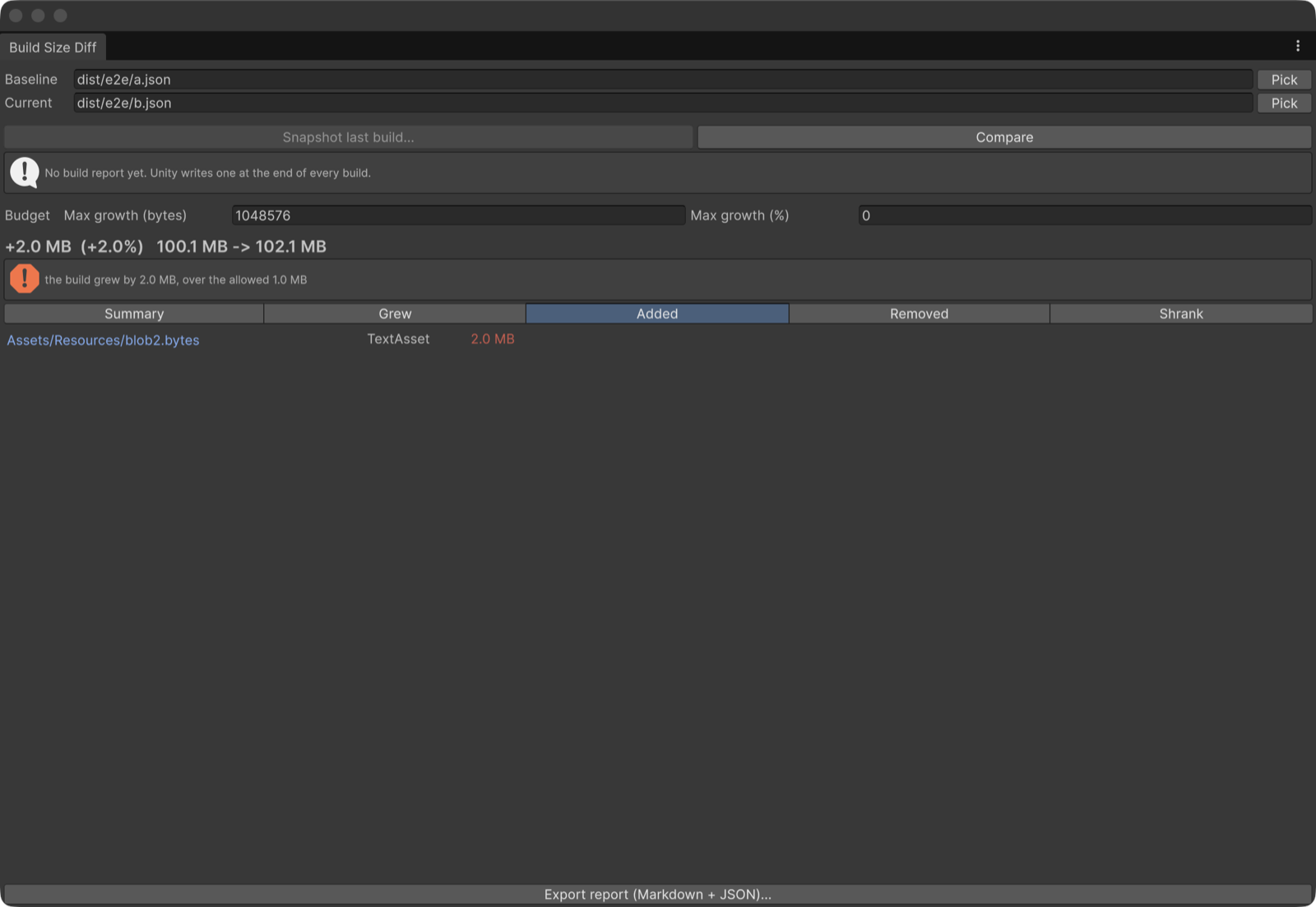Show the Shrank tab
The height and width of the screenshot is (907, 1316).
(1181, 313)
